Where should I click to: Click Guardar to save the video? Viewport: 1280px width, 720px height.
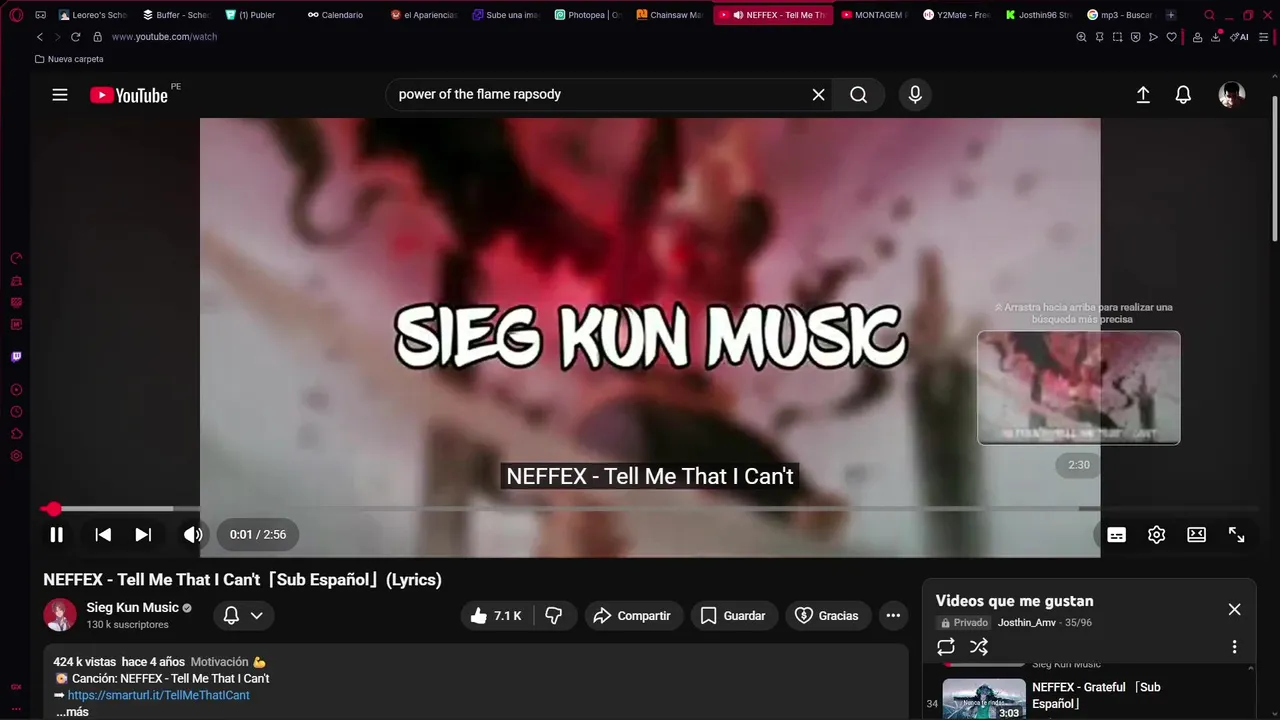(733, 616)
